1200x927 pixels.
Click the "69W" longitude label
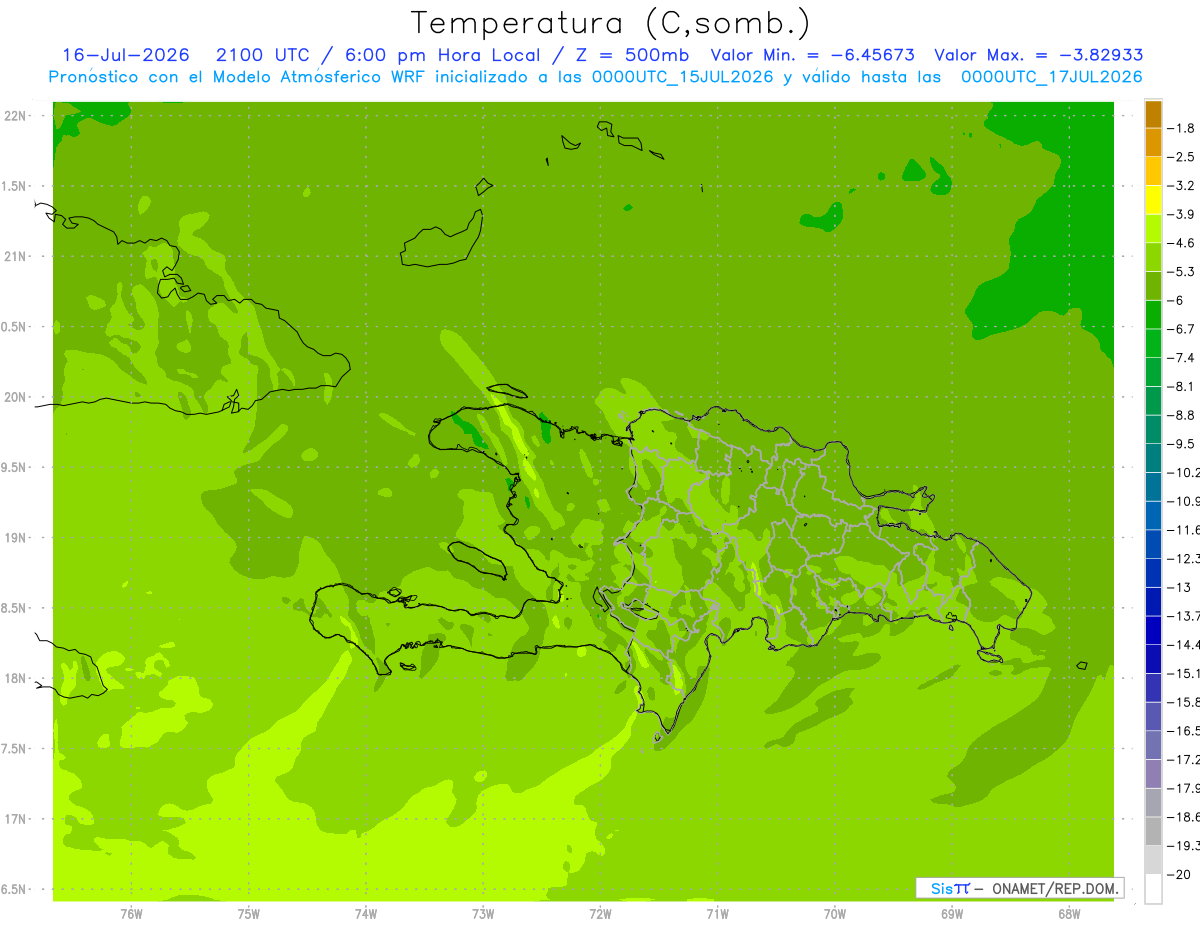click(952, 914)
